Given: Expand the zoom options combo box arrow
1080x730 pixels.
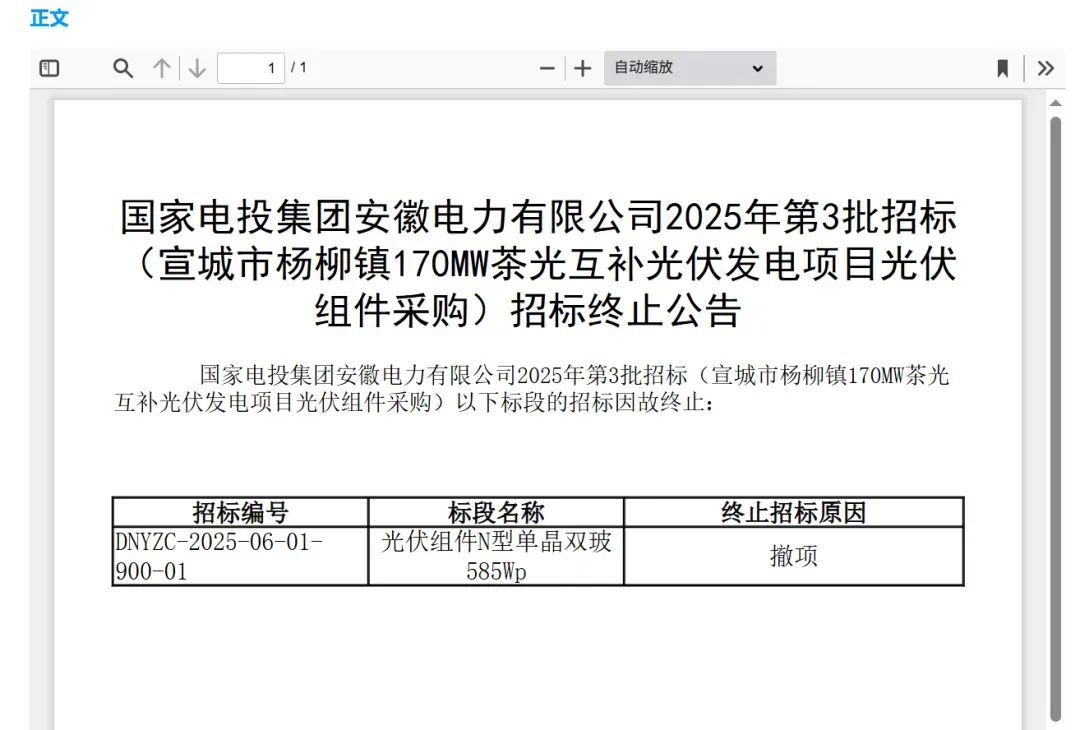Looking at the screenshot, I should pyautogui.click(x=758, y=68).
